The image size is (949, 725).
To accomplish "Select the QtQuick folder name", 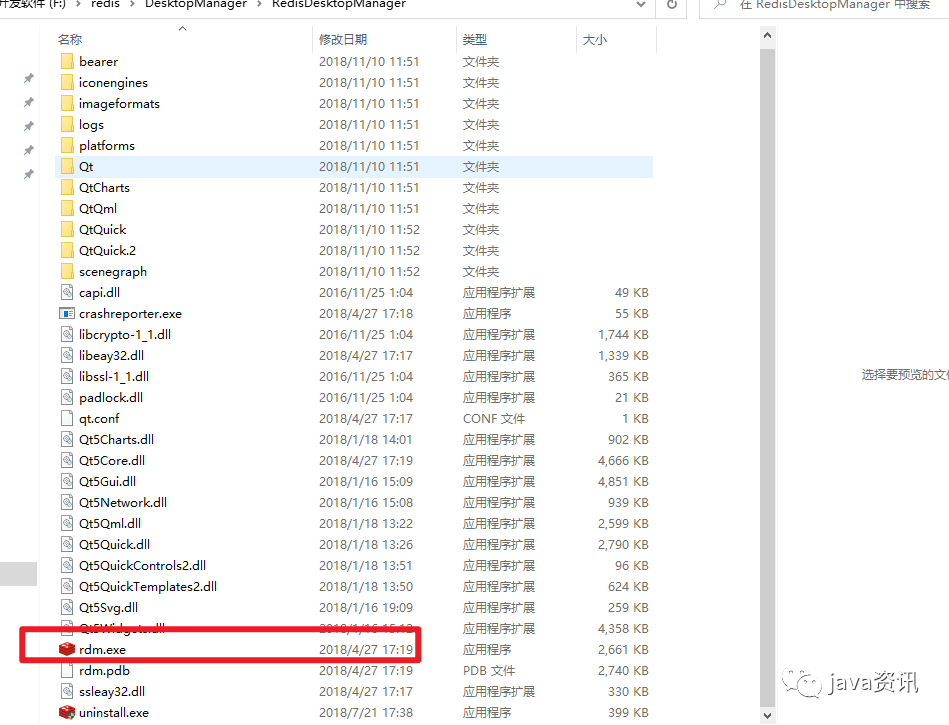I will [x=102, y=229].
